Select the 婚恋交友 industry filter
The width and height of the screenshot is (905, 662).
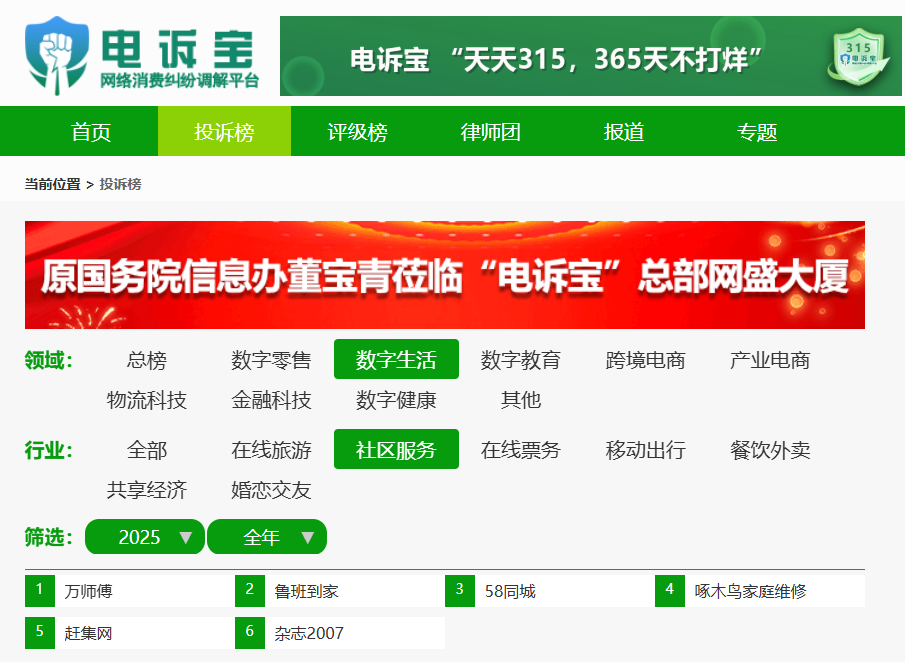coord(271,490)
